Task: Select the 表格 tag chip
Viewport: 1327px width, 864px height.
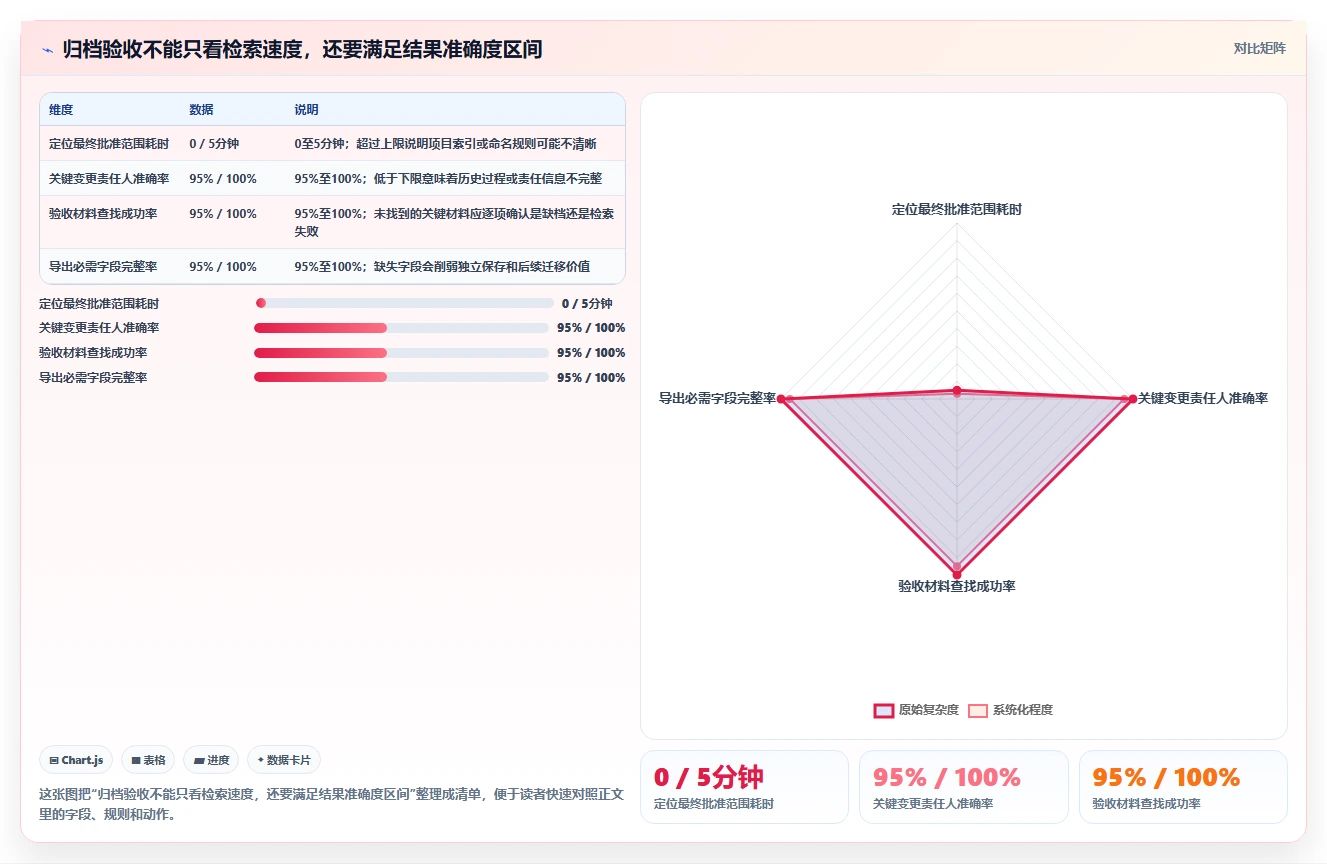Action: (x=148, y=760)
